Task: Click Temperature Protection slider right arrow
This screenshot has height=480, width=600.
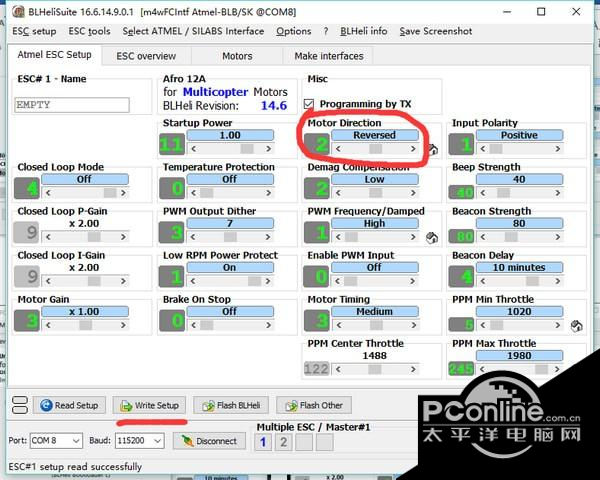Action: (268, 193)
